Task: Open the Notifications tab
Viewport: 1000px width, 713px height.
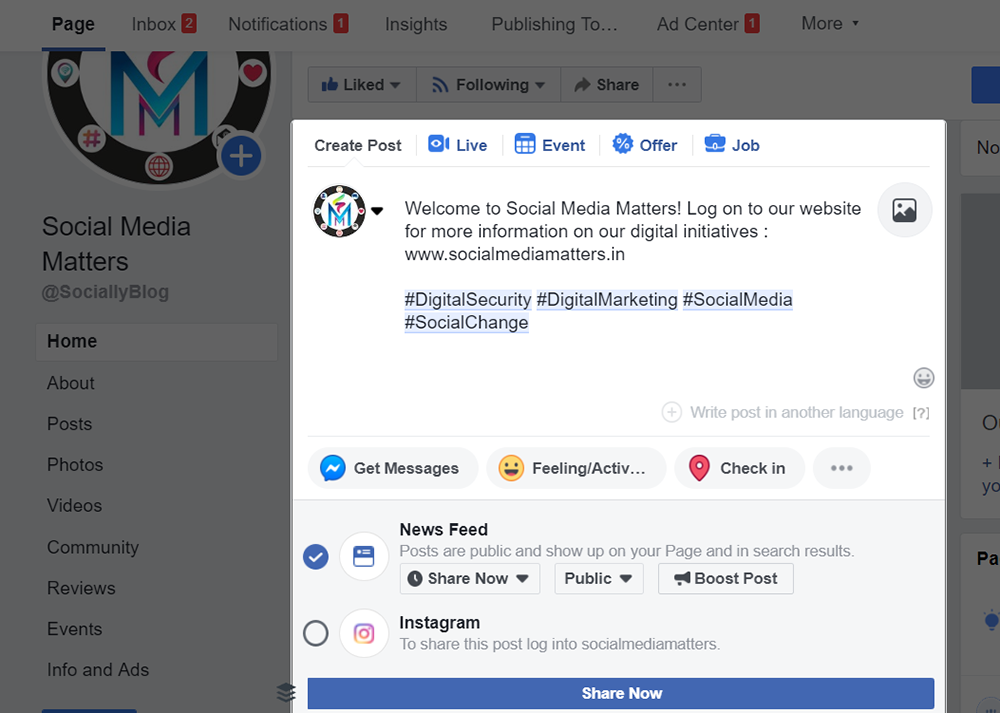Action: pos(288,24)
